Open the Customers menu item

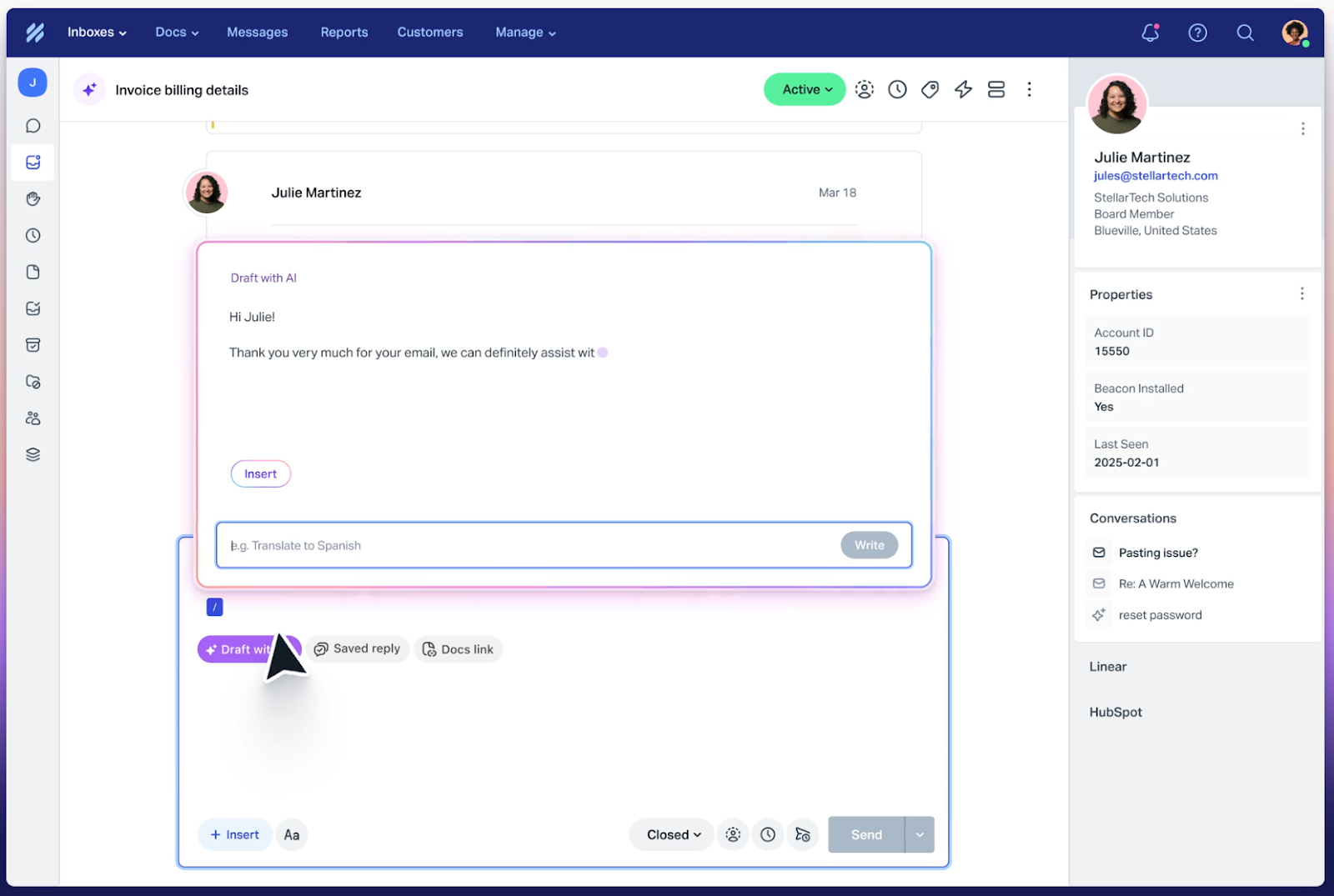click(430, 33)
